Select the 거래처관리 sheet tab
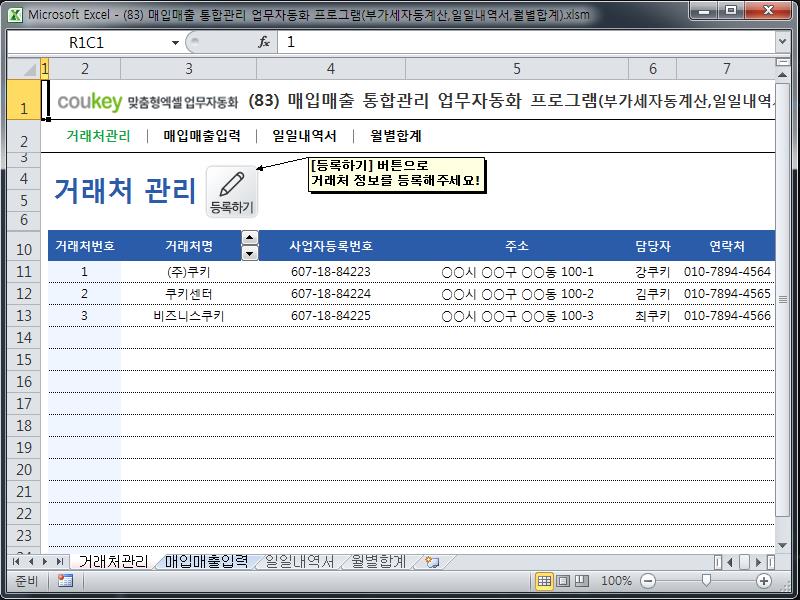Screen dimensions: 800x600 [x=113, y=562]
